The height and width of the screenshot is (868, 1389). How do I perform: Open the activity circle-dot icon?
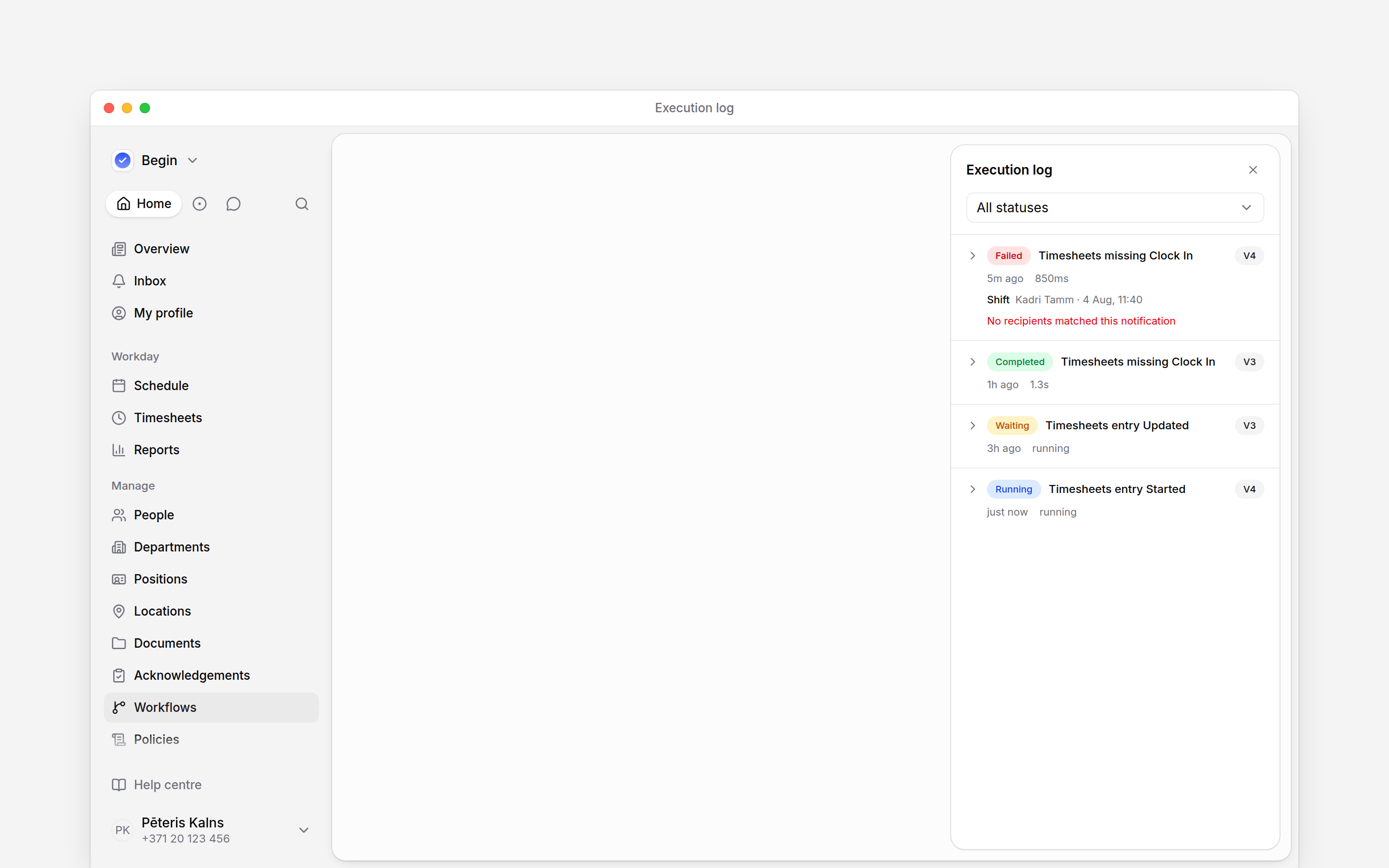coord(199,204)
